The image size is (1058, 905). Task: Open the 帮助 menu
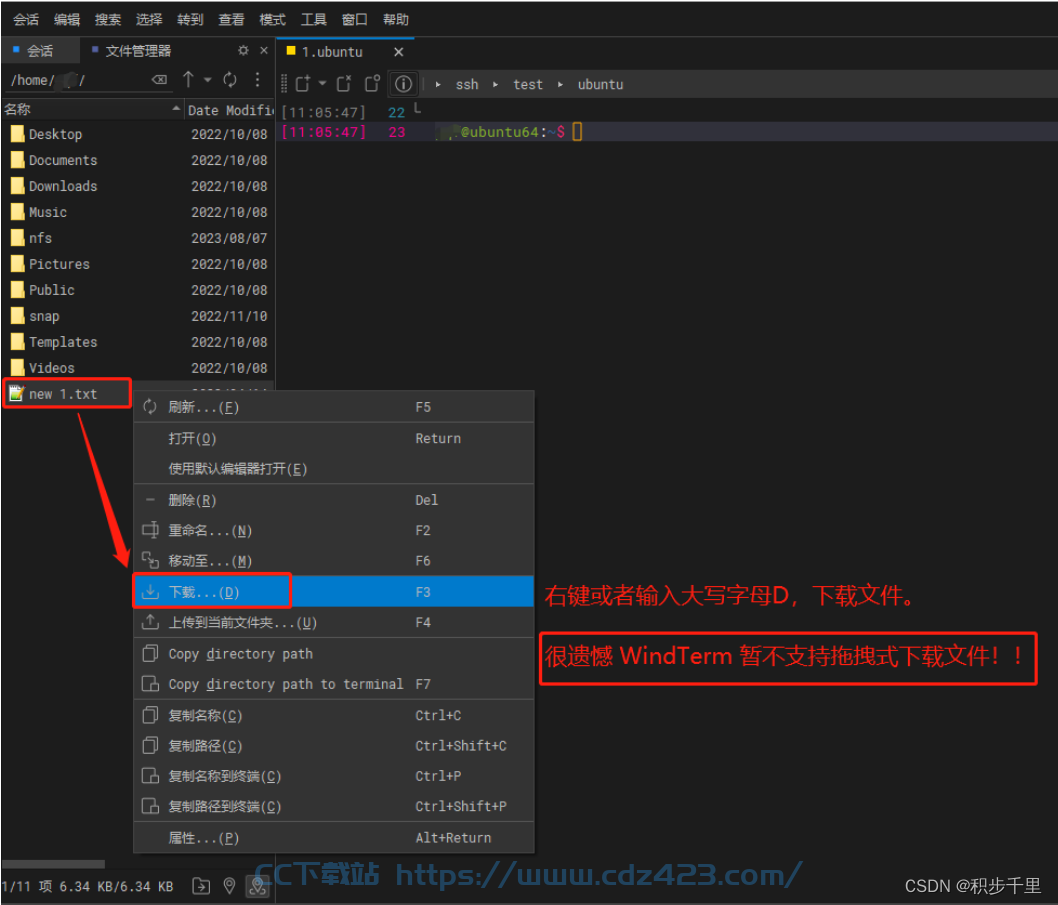coord(396,20)
